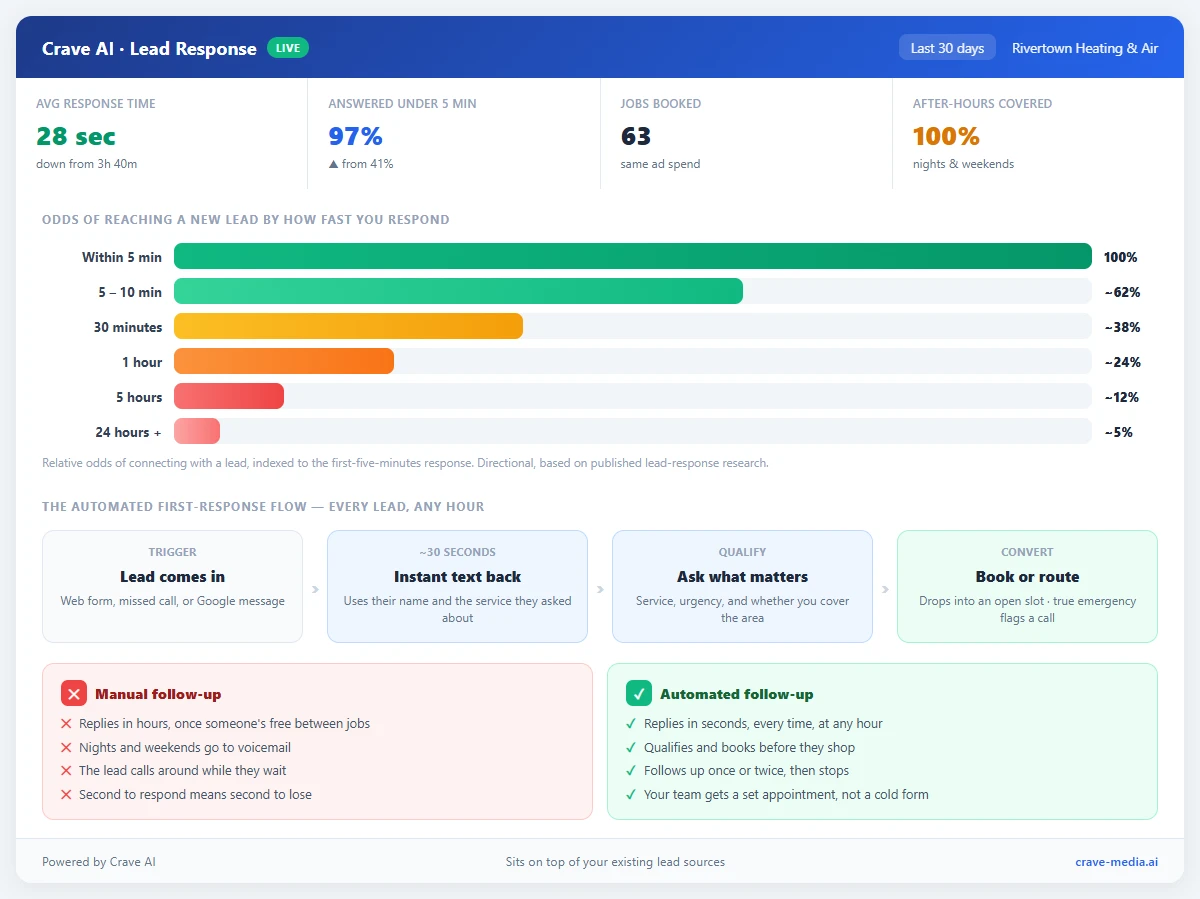The width and height of the screenshot is (1200, 899).
Task: Click the up triangle beside 'from 41%'
Action: click(333, 164)
